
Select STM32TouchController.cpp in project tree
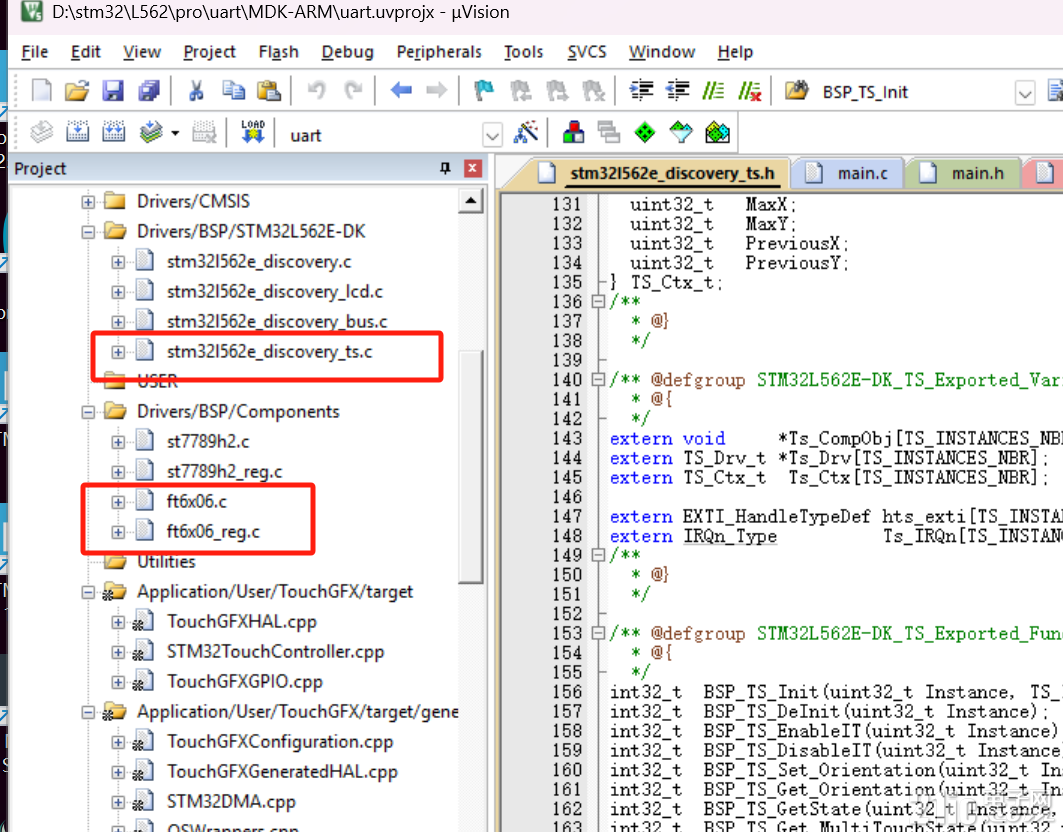click(x=275, y=652)
